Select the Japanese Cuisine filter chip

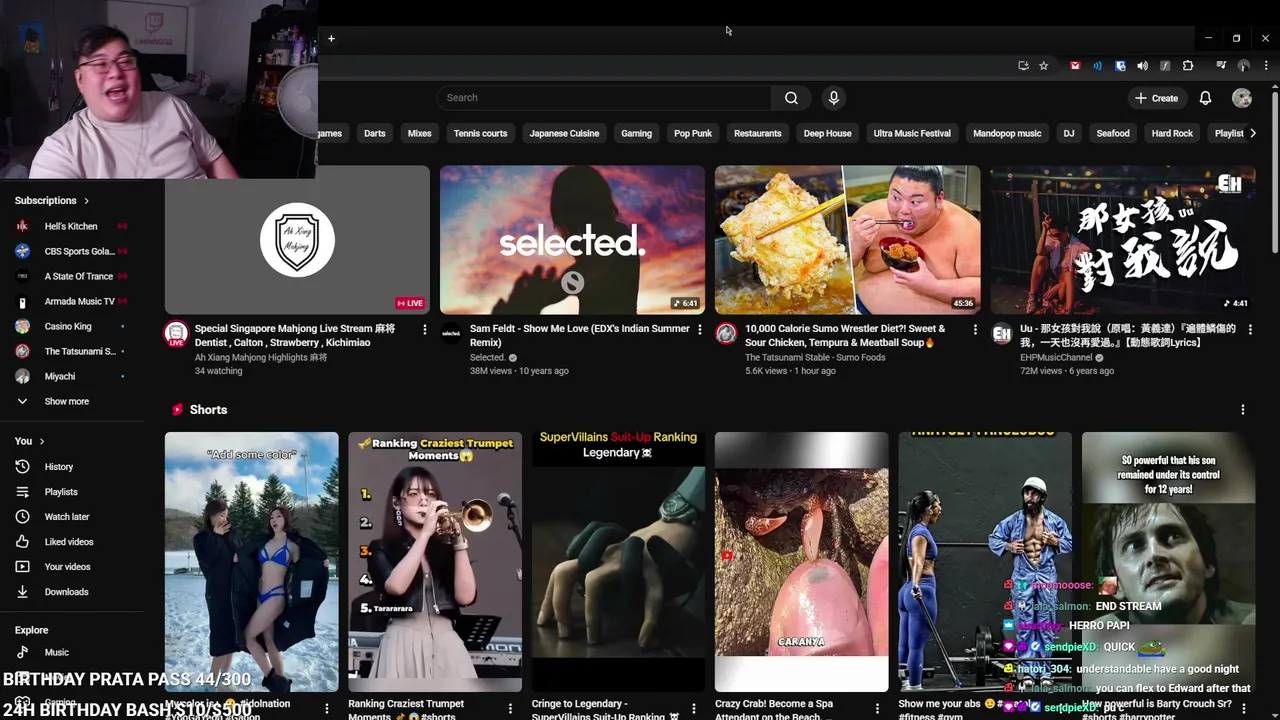click(564, 133)
